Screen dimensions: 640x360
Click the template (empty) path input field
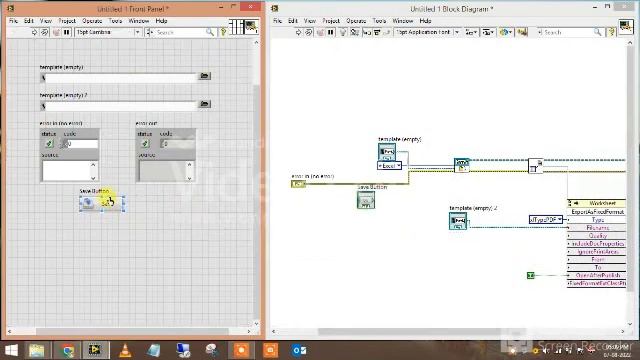pos(121,78)
